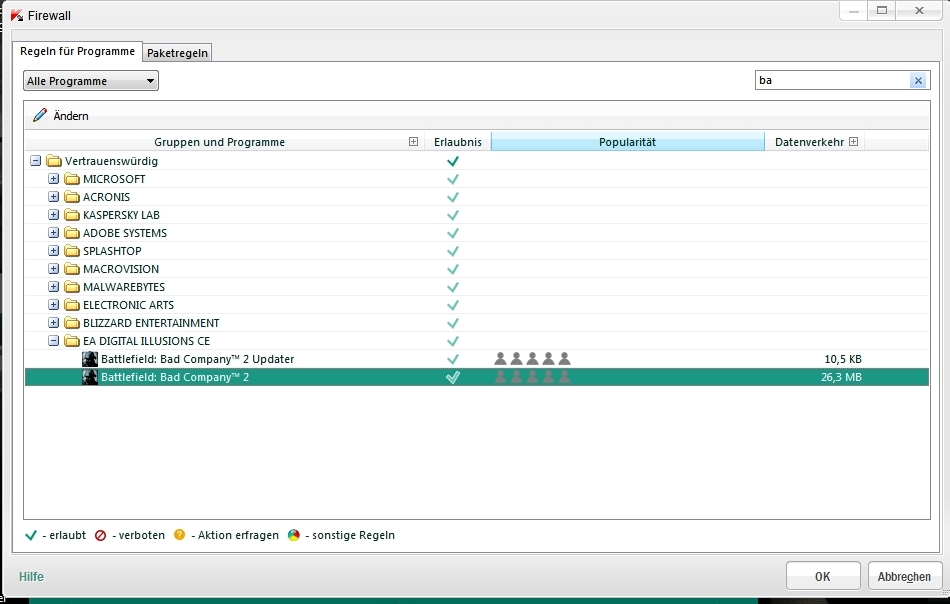Click popularity icons of Bad Company 2 Updater
Screen dimensions: 950x604
tap(533, 359)
